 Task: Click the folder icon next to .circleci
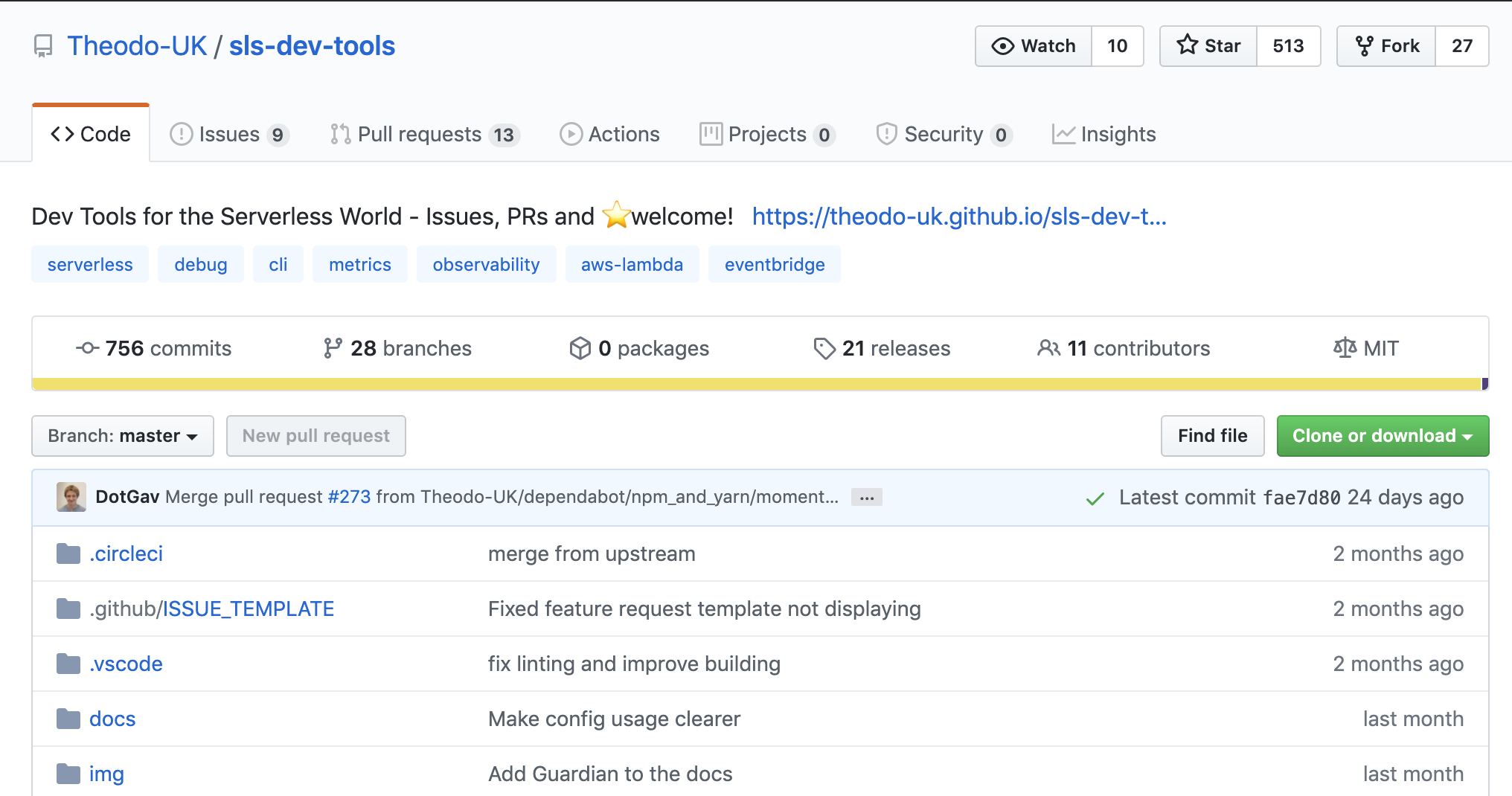[x=68, y=553]
